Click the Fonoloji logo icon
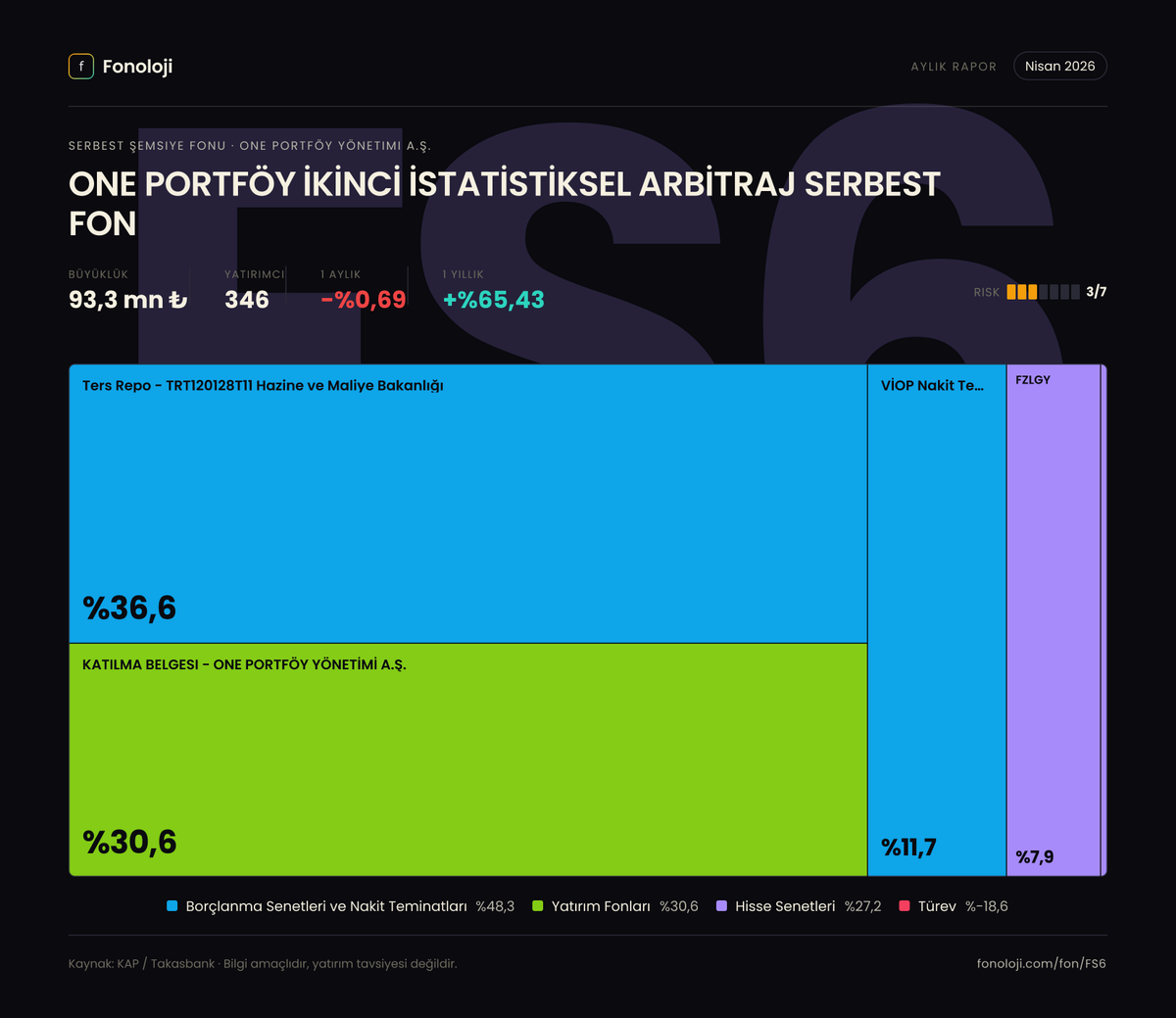This screenshot has width=1176, height=1018. [81, 67]
